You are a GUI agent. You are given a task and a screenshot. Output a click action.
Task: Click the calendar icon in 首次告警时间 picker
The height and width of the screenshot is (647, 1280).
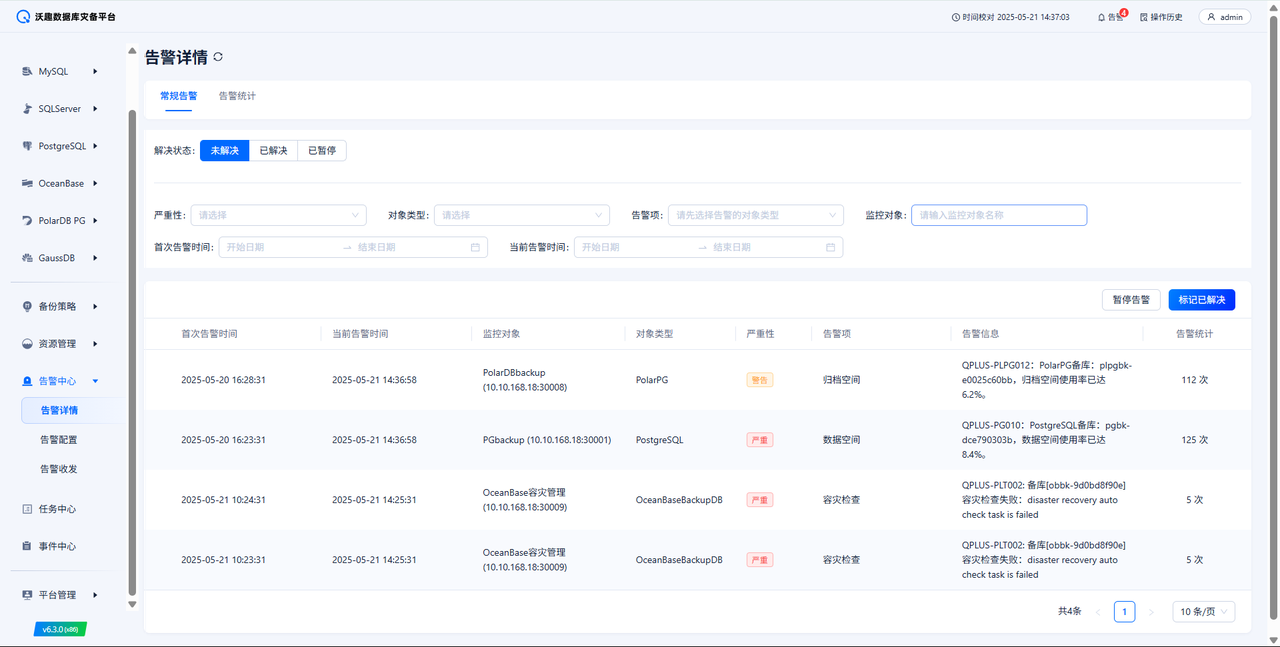tap(475, 247)
